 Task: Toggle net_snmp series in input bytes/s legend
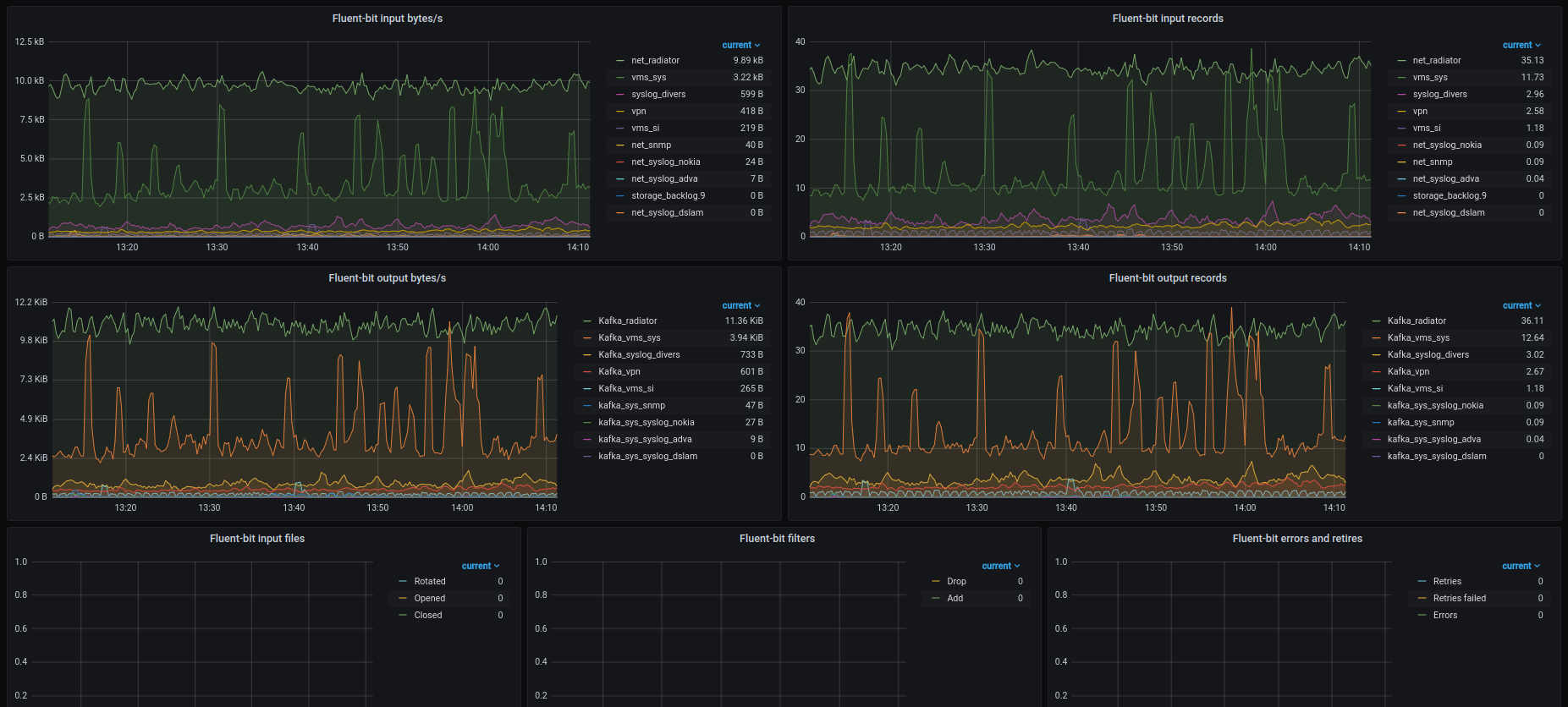(651, 145)
